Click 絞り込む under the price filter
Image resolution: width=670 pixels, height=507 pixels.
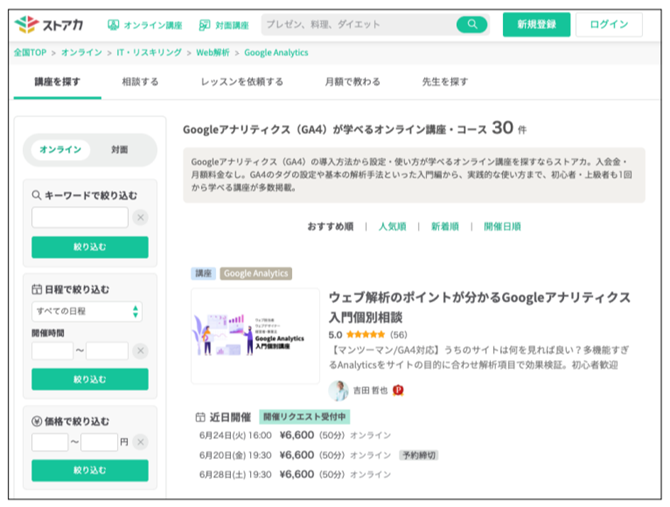tap(90, 470)
